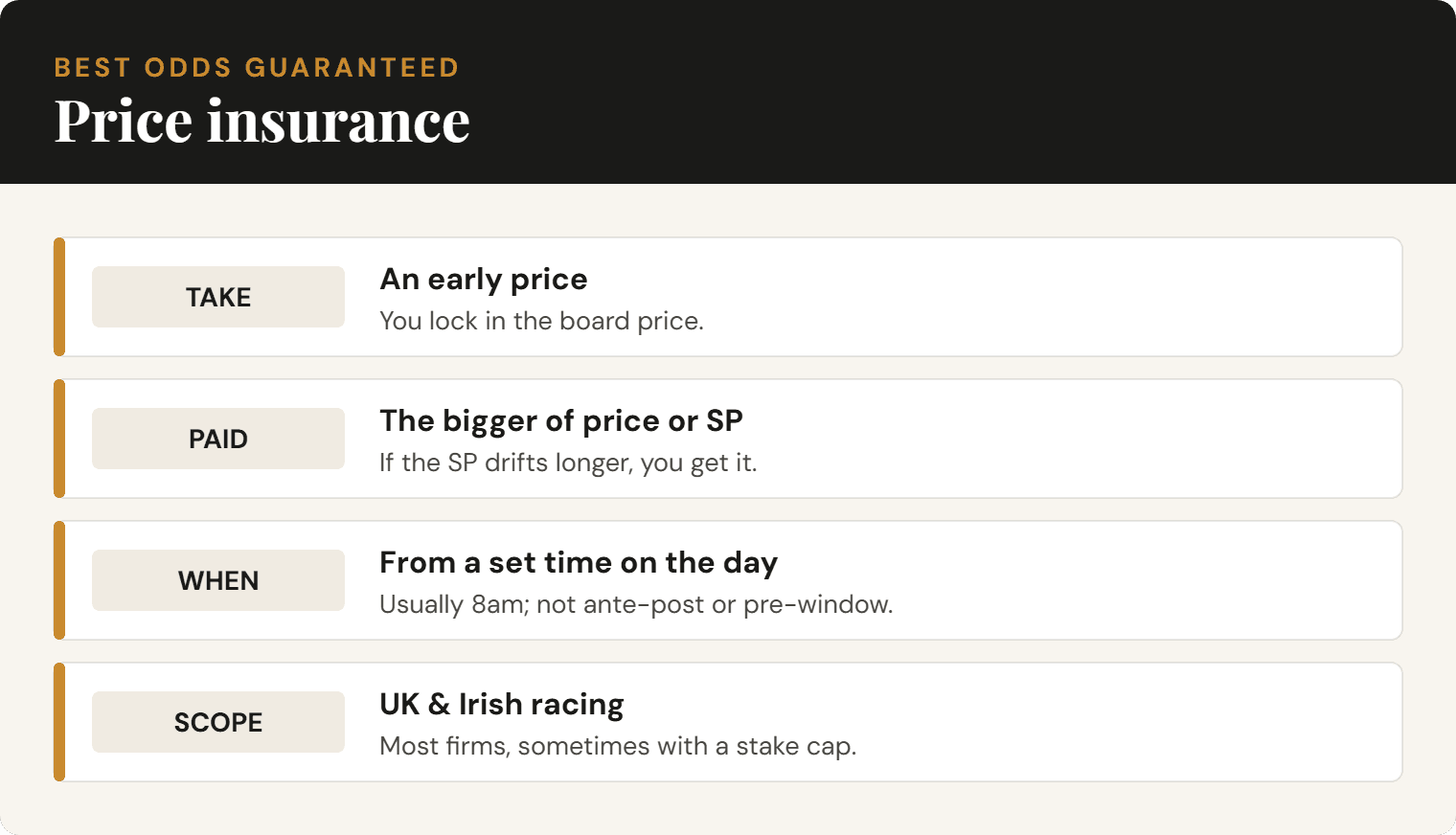Click the PAID label badge

pyautogui.click(x=218, y=439)
